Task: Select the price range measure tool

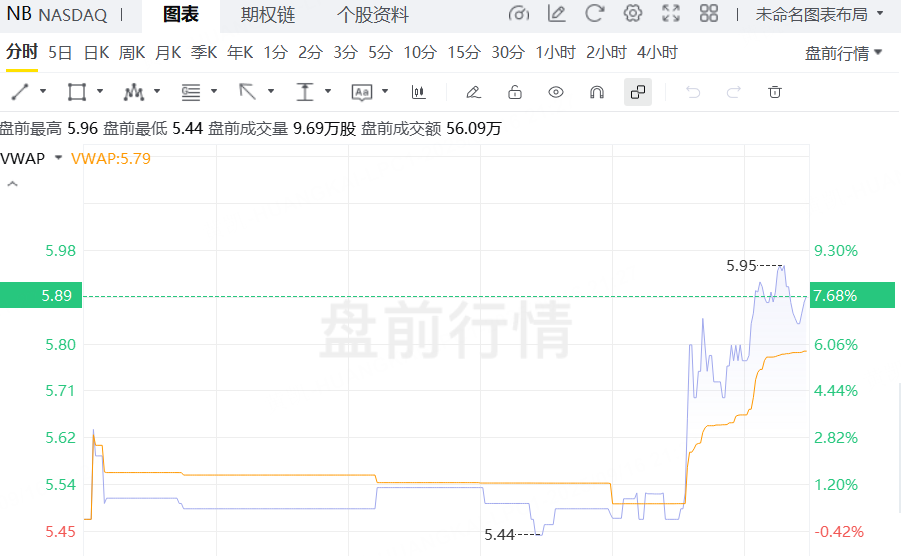Action: tap(305, 92)
